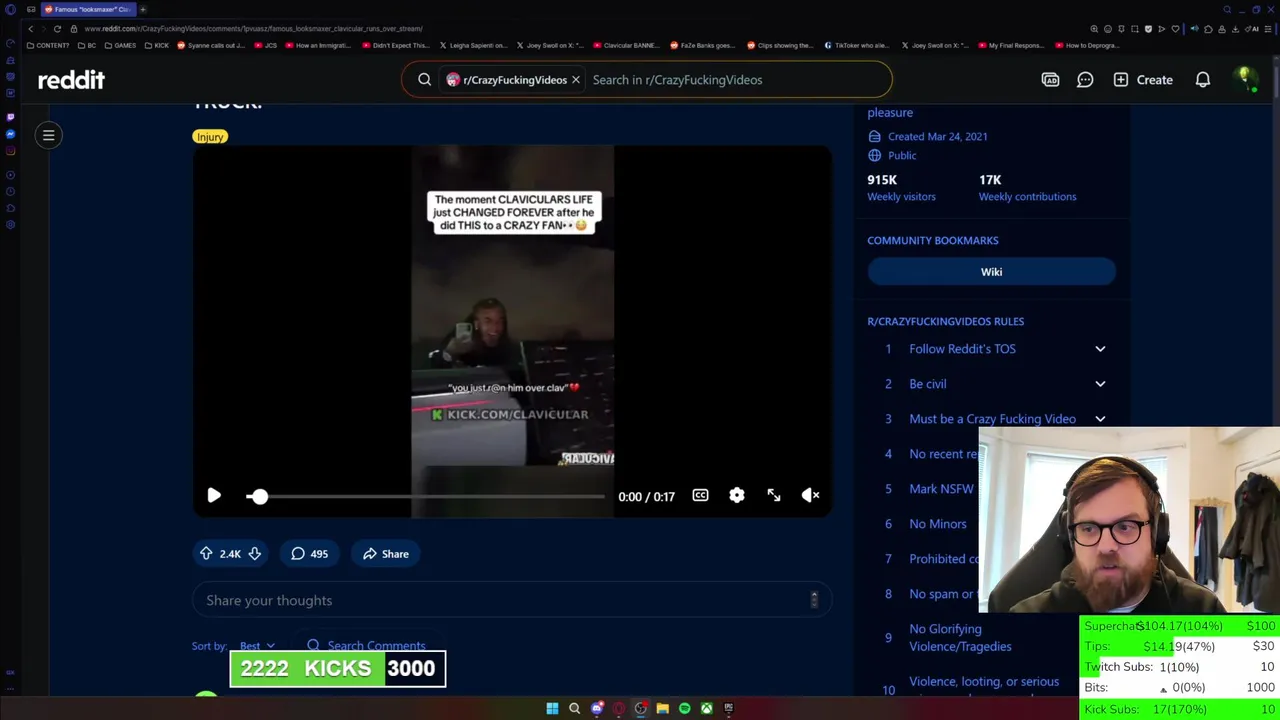Open Discord from the taskbar
Image resolution: width=1280 pixels, height=720 pixels.
597,708
